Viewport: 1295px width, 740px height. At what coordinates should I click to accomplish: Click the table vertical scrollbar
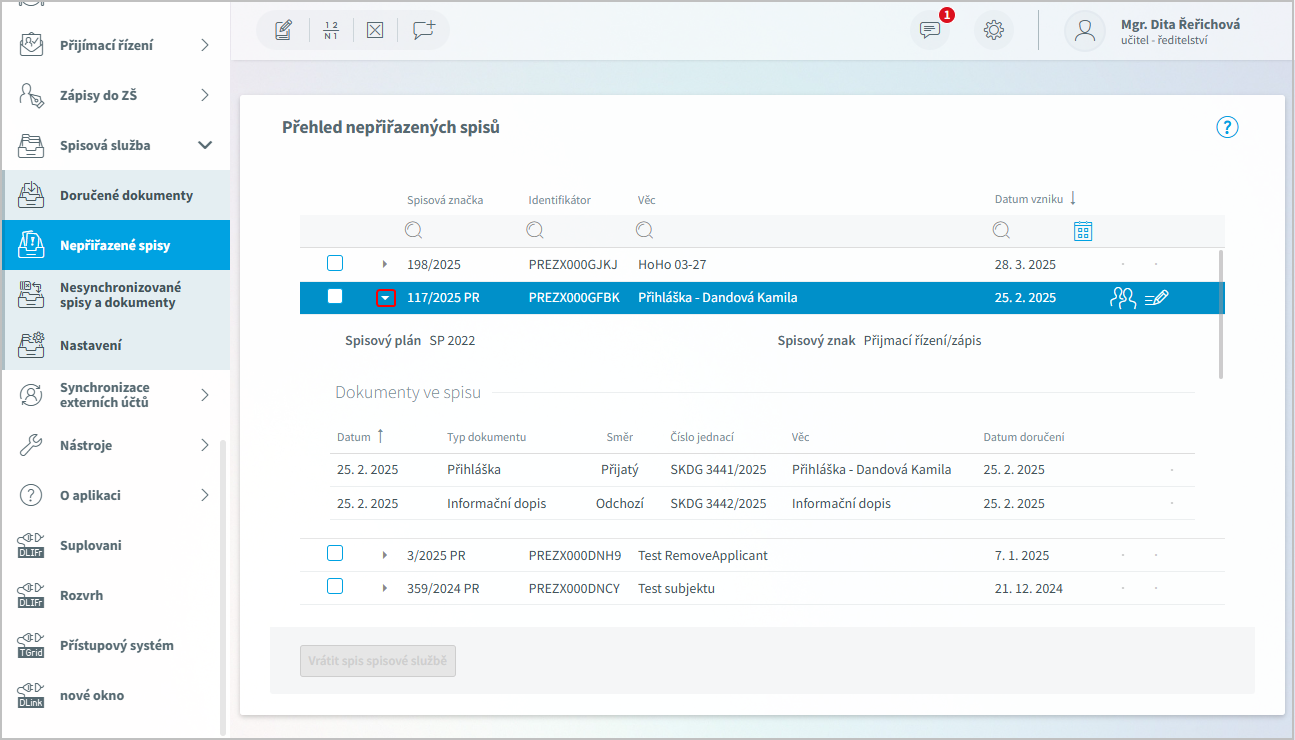click(1221, 315)
